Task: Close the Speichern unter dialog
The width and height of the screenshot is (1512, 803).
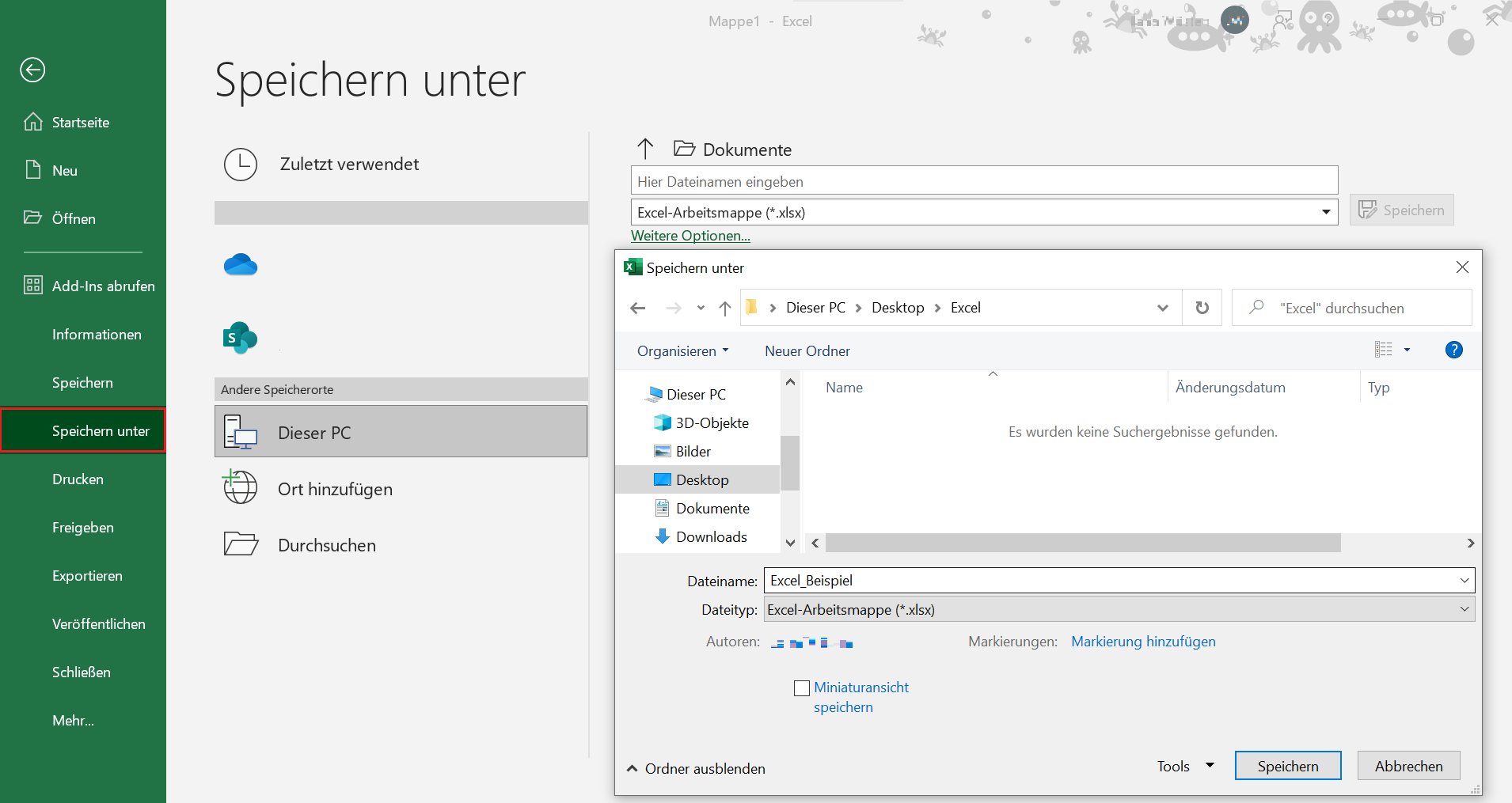Action: [x=1462, y=267]
